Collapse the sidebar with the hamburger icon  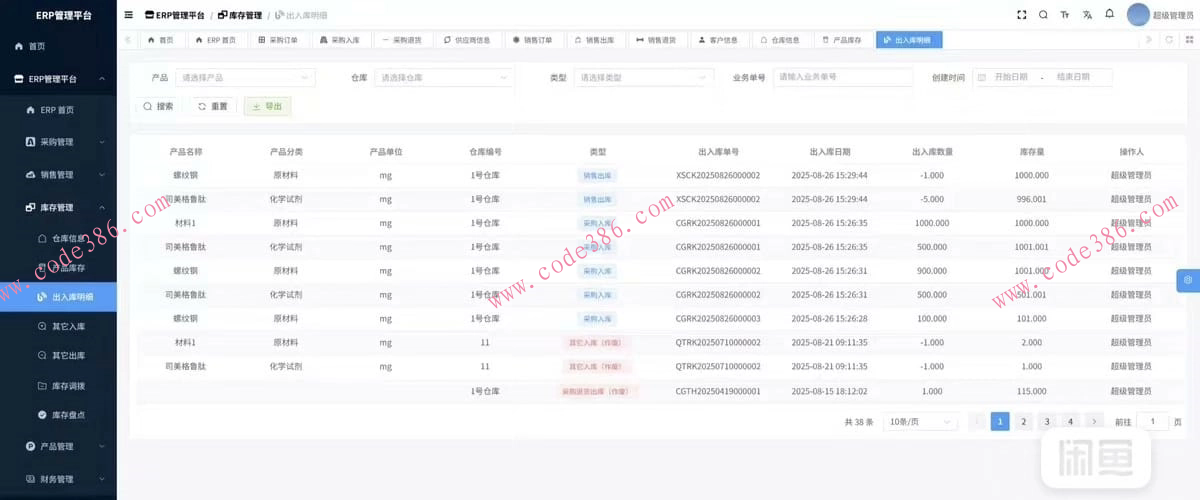(128, 15)
